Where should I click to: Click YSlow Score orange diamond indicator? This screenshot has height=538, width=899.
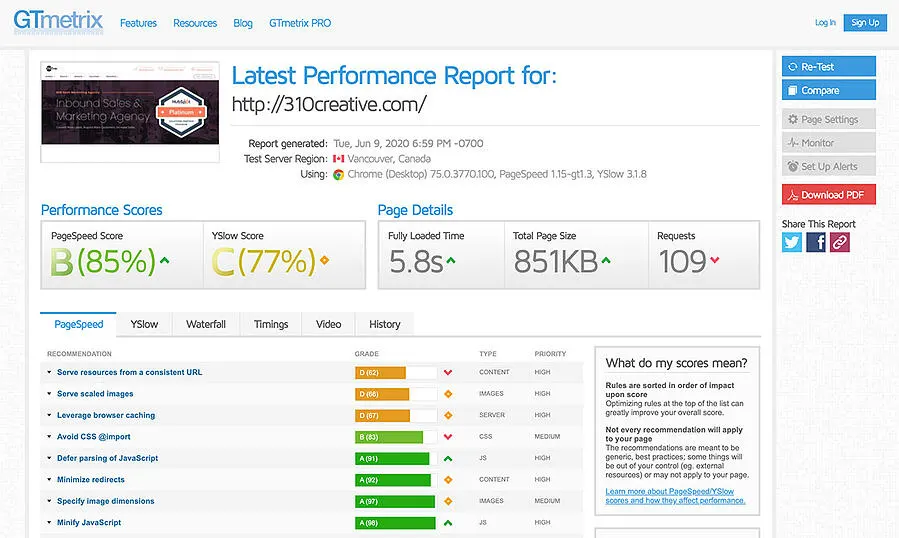pyautogui.click(x=325, y=260)
